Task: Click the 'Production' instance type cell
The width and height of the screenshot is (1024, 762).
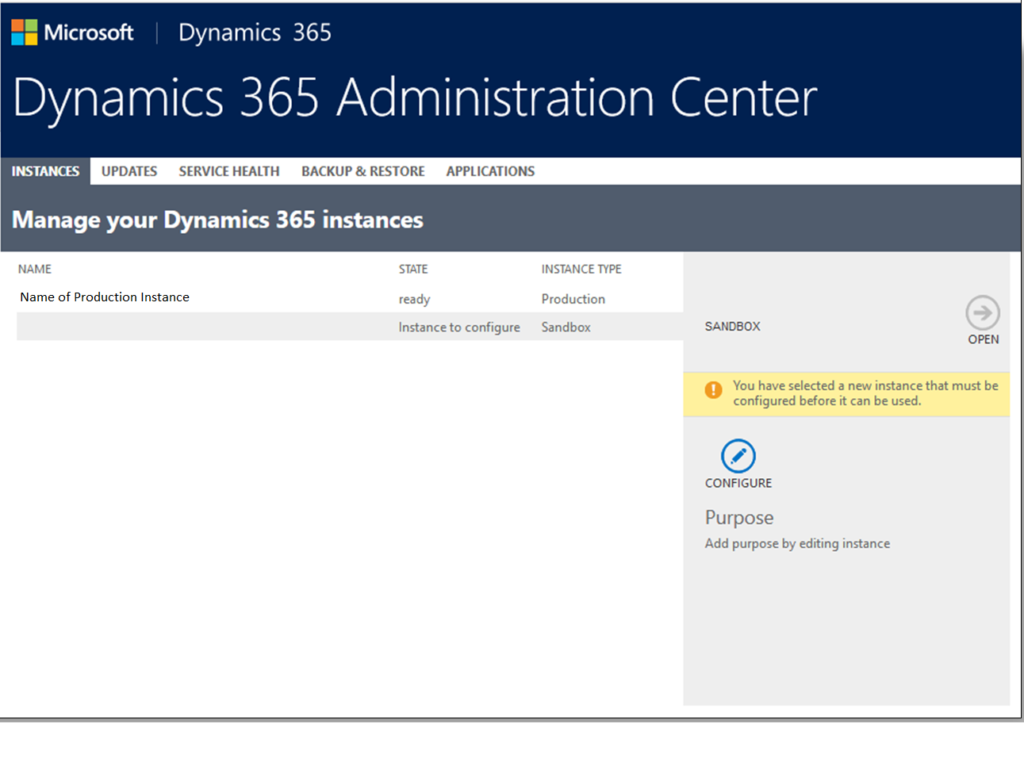Action: [573, 299]
